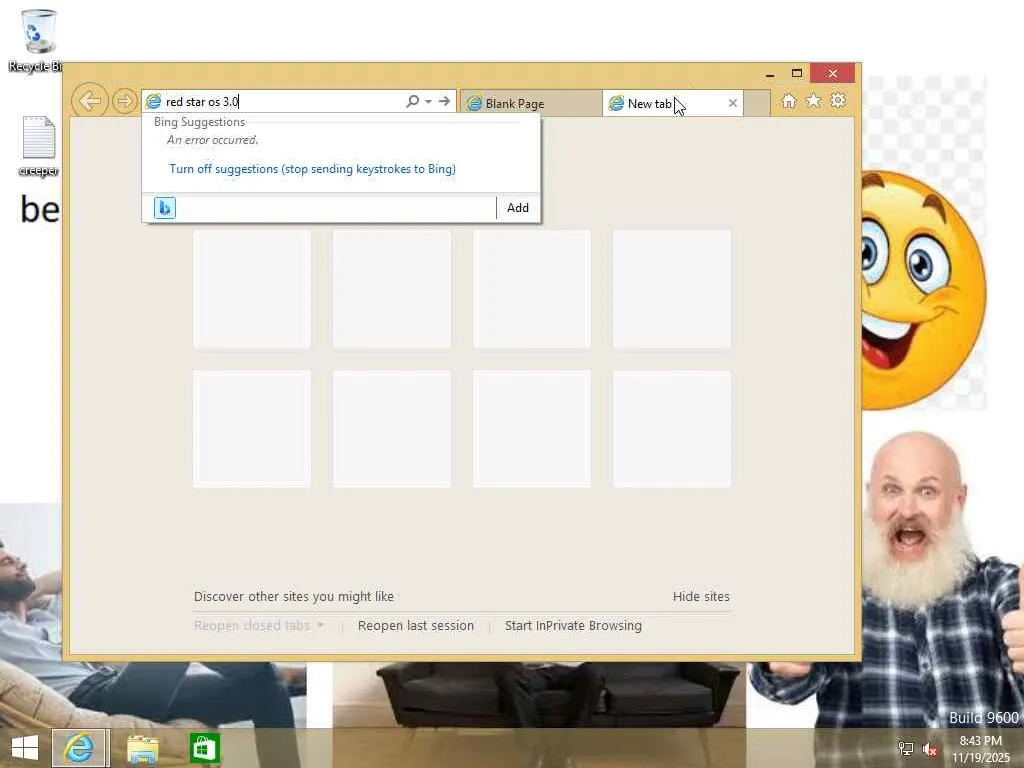
Task: Maximize the Internet Explorer window
Action: [x=797, y=73]
